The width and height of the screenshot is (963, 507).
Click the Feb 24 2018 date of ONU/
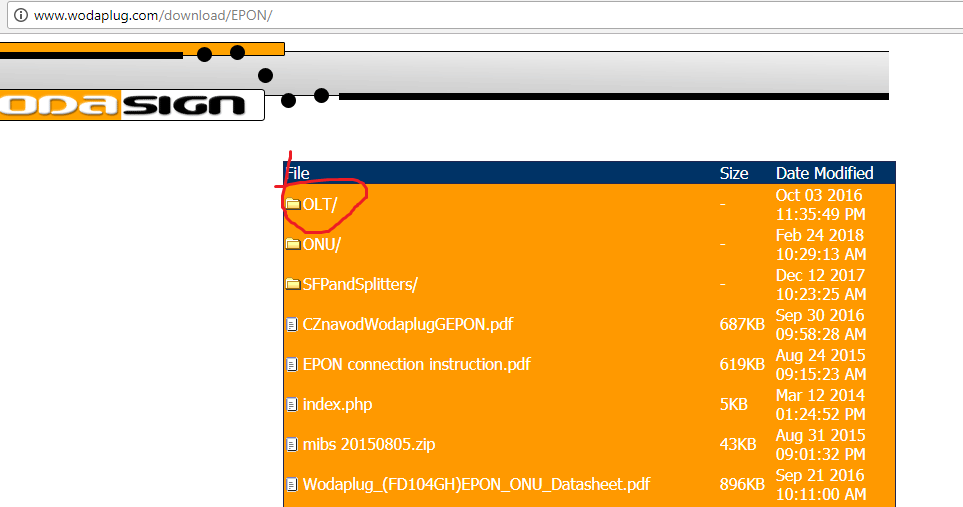[x=821, y=244]
